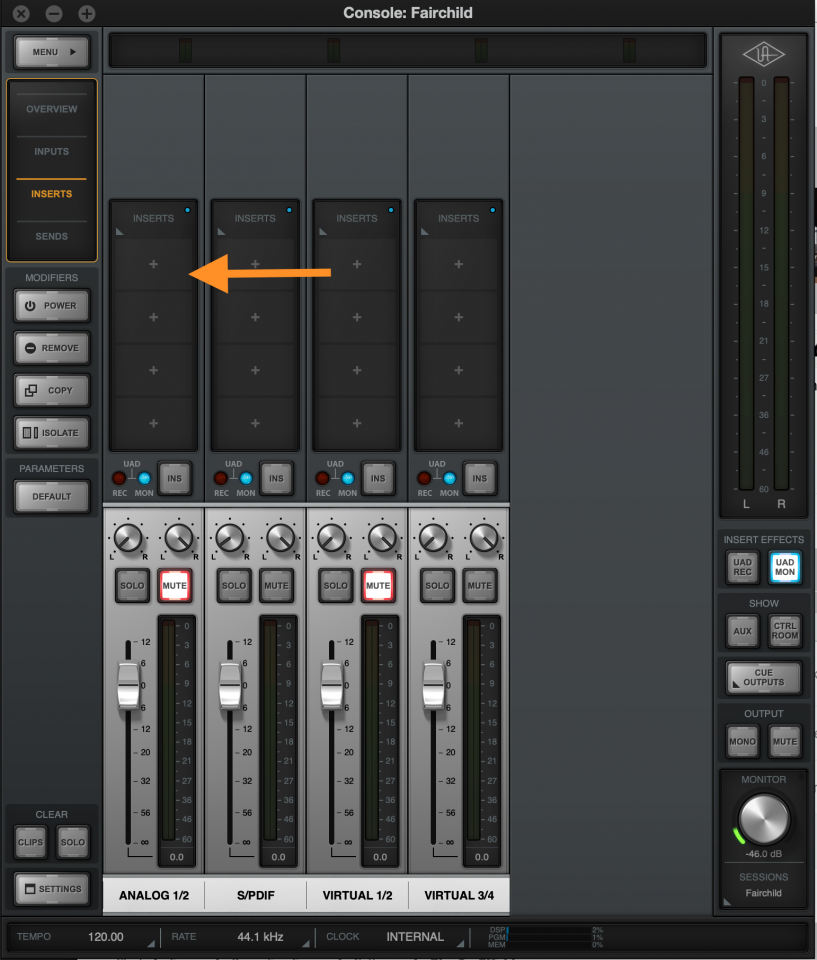Click the ISOLATE modifier button
The height and width of the screenshot is (960, 817).
(x=52, y=433)
